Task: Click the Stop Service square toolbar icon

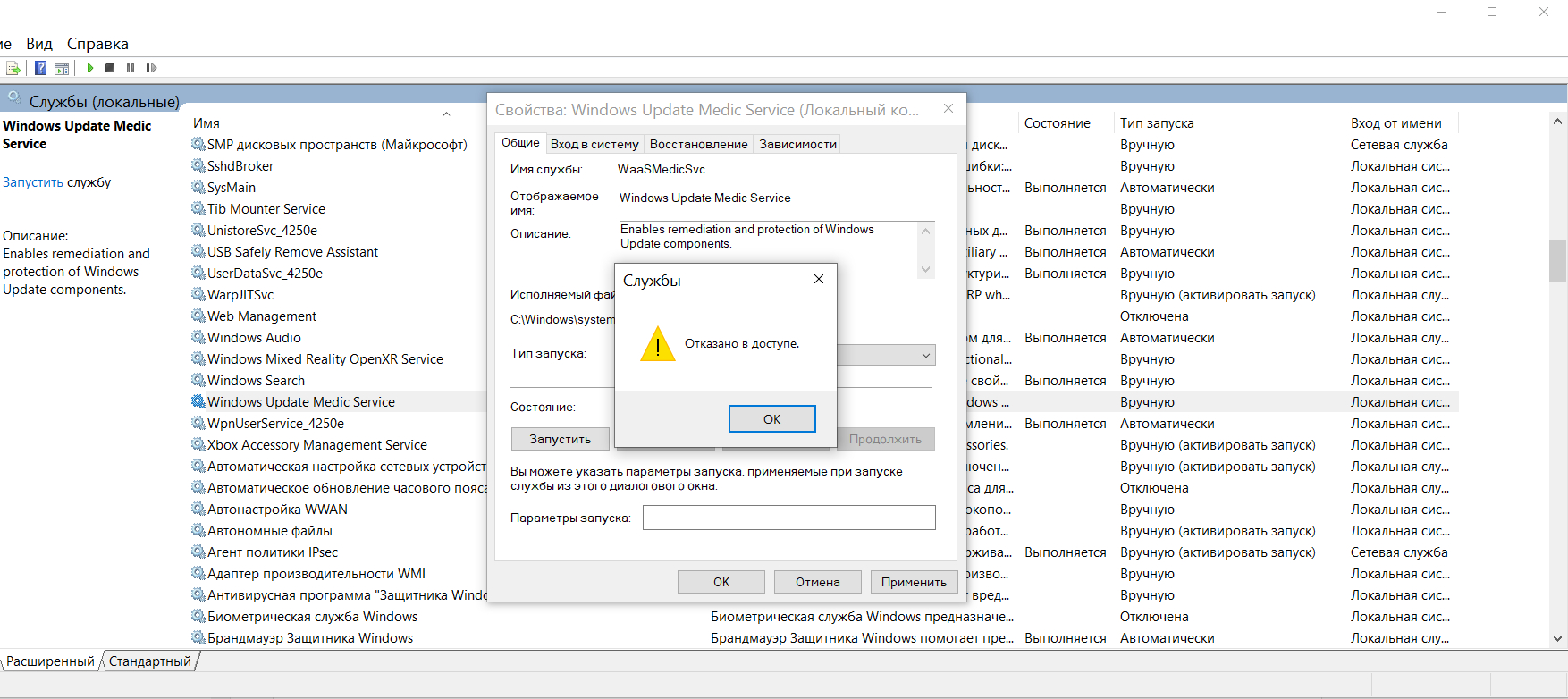Action: [x=110, y=68]
